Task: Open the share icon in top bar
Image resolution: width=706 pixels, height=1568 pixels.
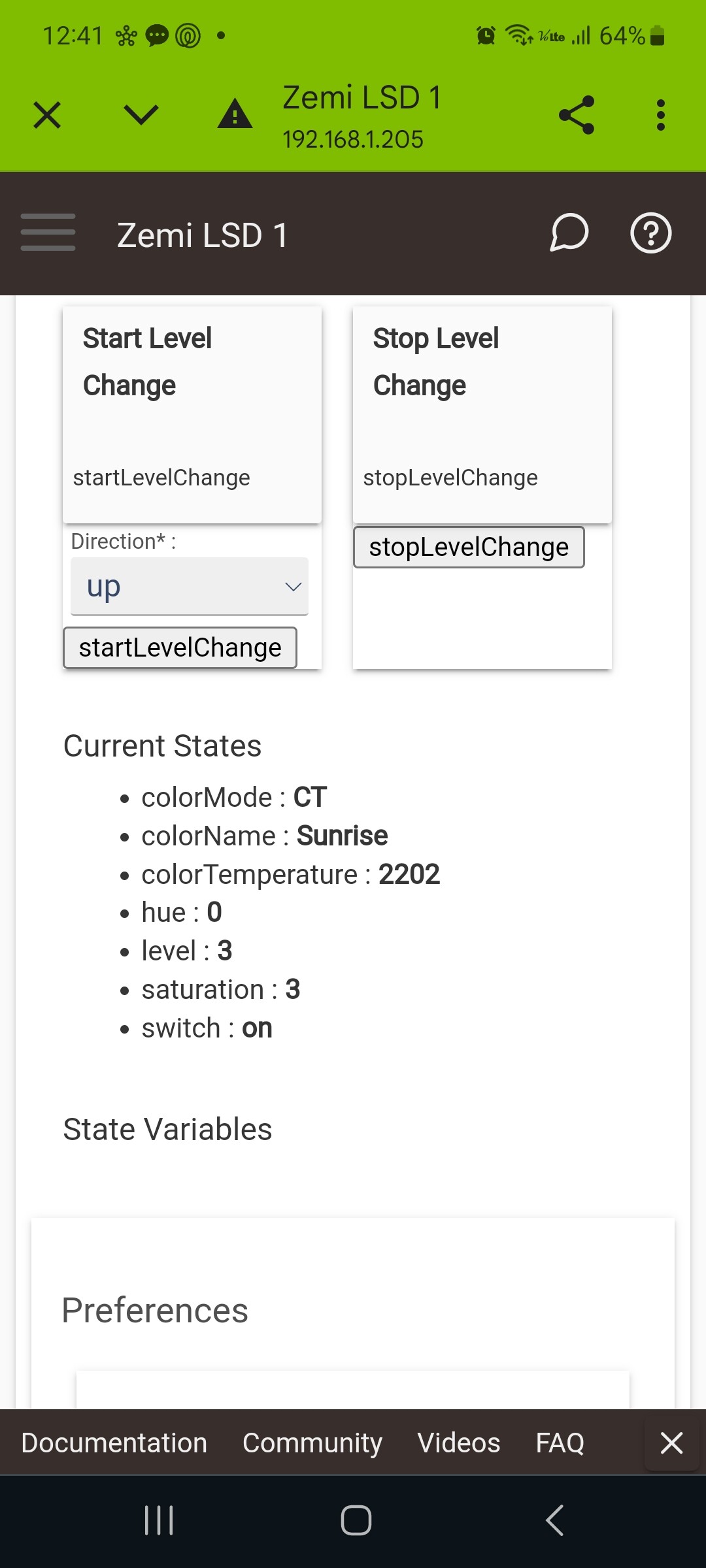Action: click(x=577, y=115)
